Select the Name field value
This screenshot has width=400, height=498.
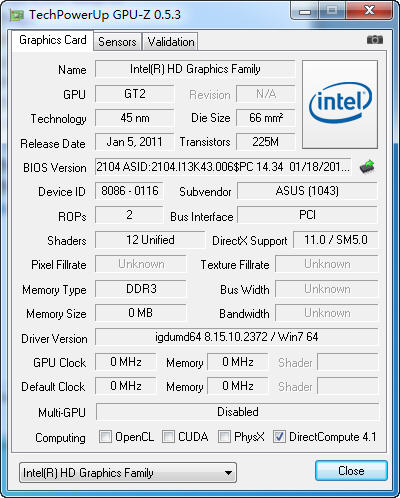[195, 69]
